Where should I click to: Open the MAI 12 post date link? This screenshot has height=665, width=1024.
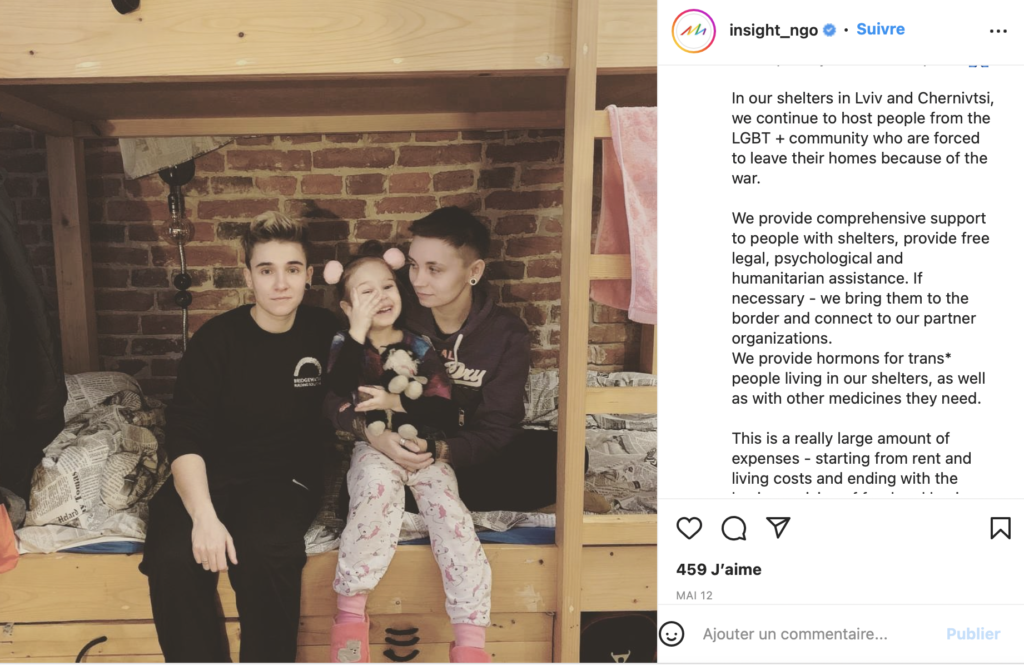click(x=694, y=595)
